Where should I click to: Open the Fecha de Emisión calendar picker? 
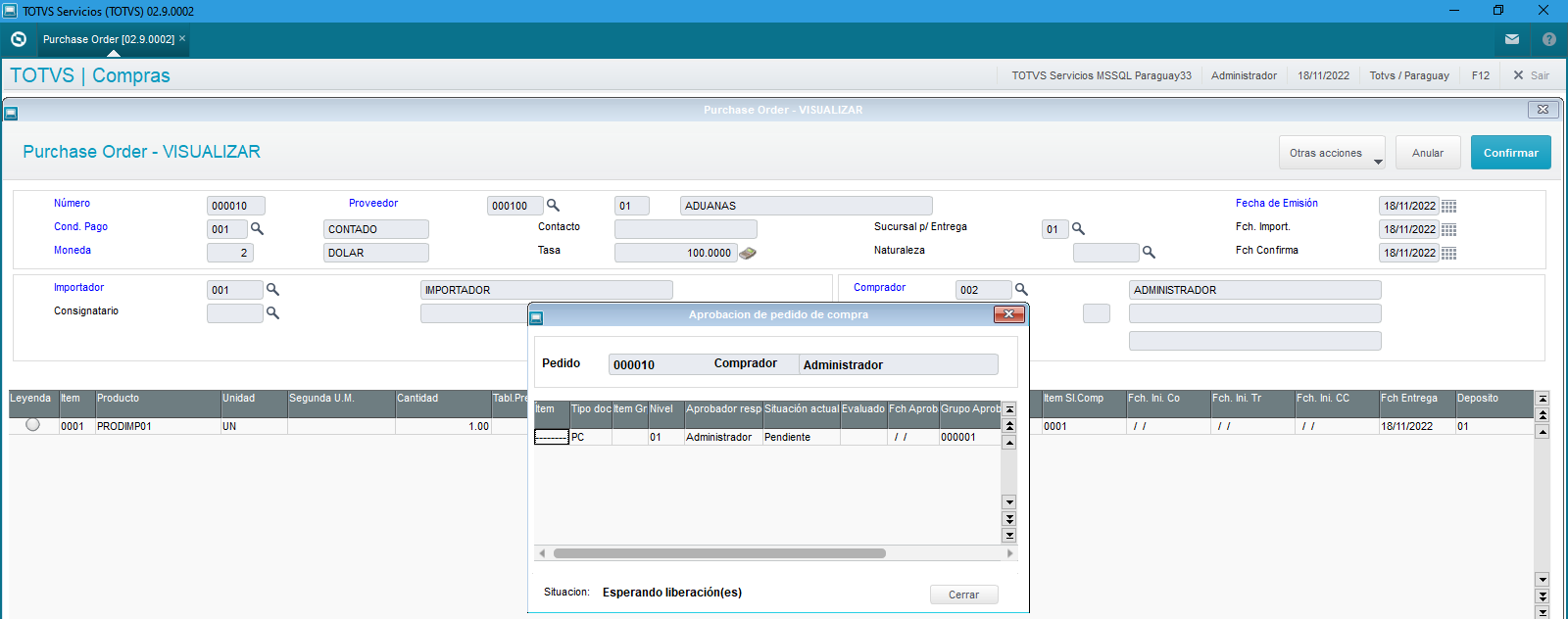1449,206
